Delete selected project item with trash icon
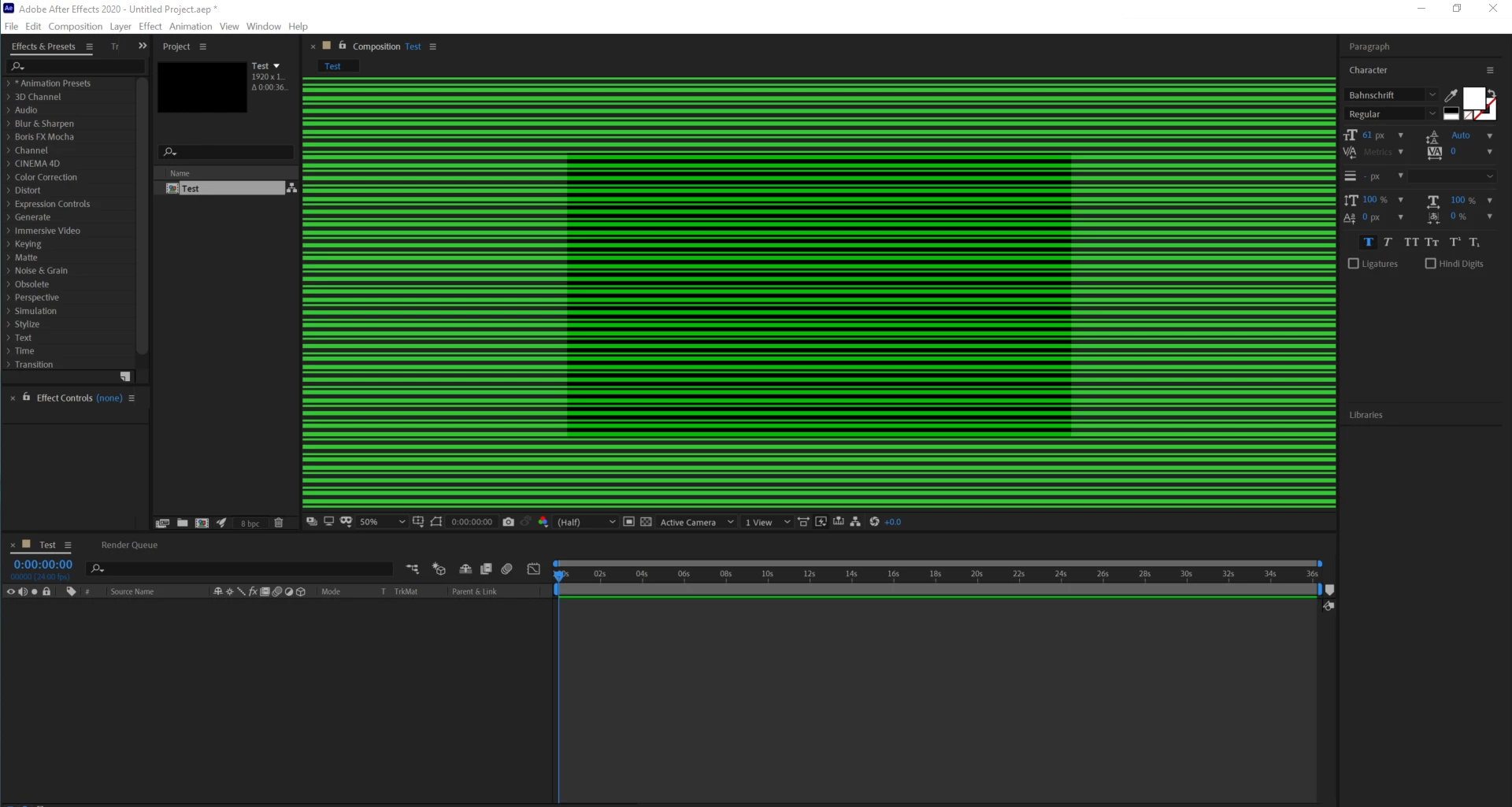Screen dimensions: 1512x807 tap(278, 523)
